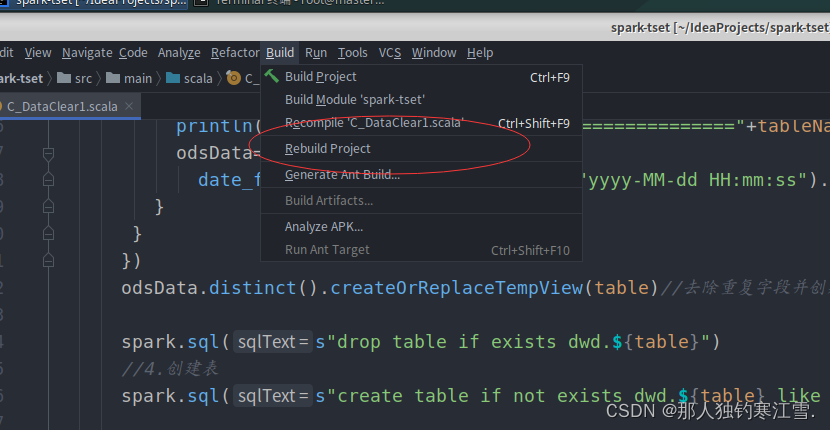Open the Run menu
The height and width of the screenshot is (430, 830).
tap(316, 53)
